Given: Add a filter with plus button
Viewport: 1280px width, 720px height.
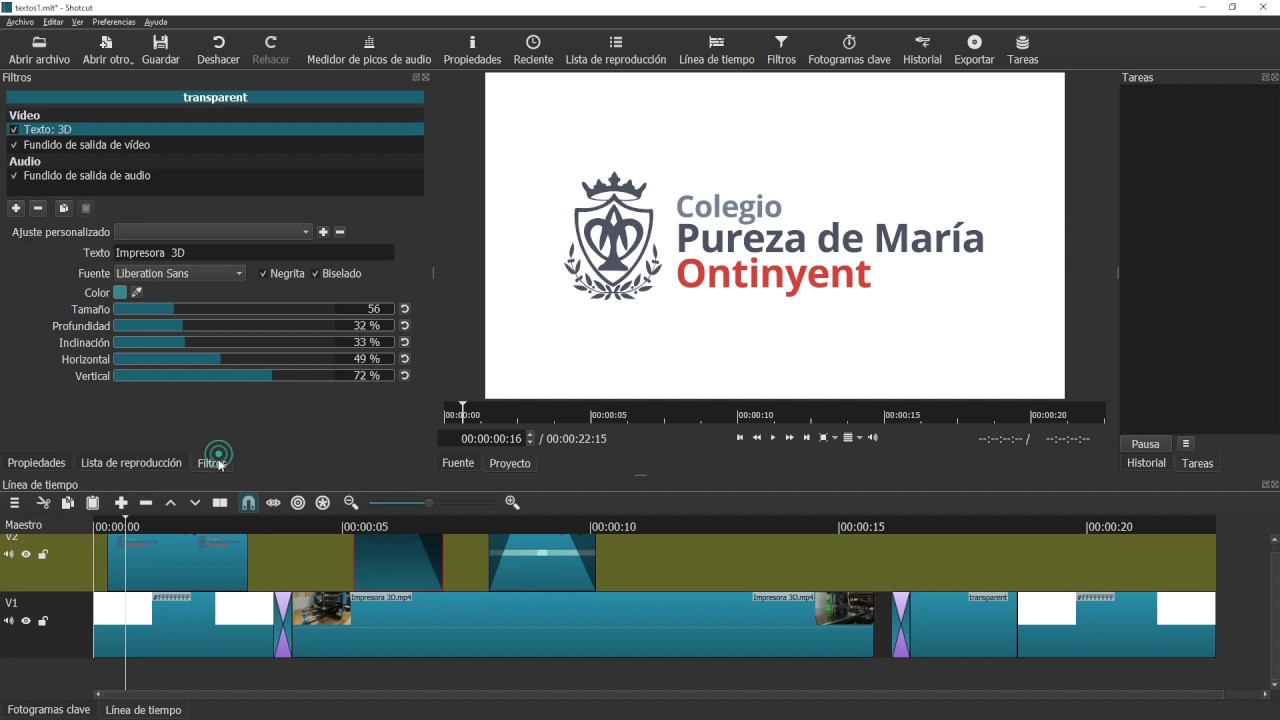Looking at the screenshot, I should click(x=16, y=208).
